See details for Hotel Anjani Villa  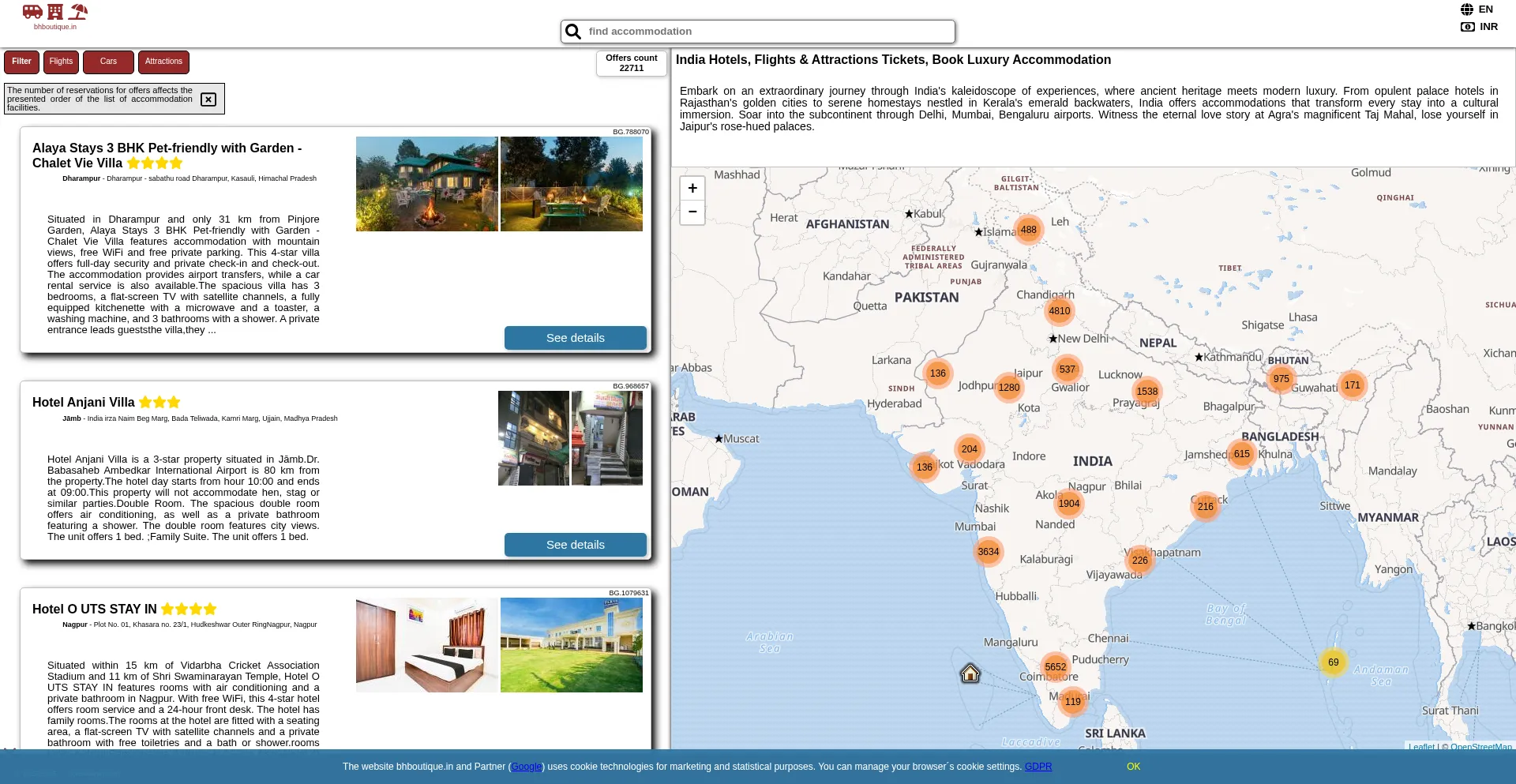coord(575,545)
